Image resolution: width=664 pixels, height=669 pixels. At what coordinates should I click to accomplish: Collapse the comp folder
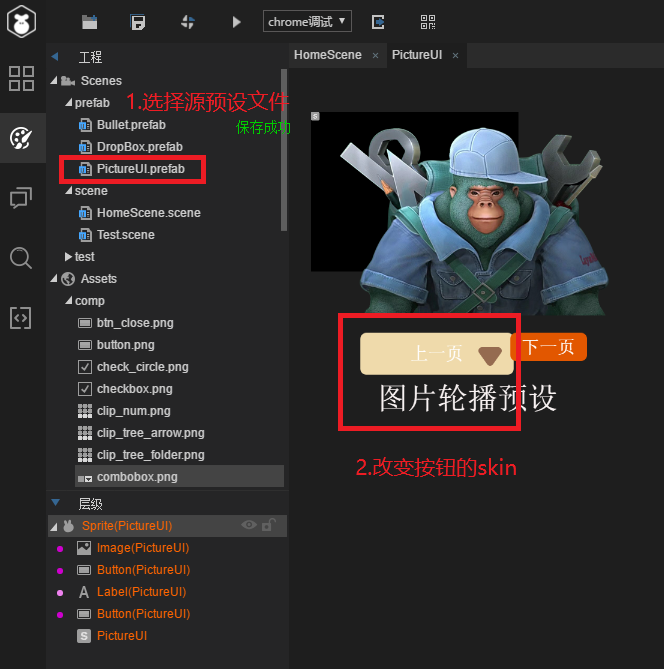(69, 300)
